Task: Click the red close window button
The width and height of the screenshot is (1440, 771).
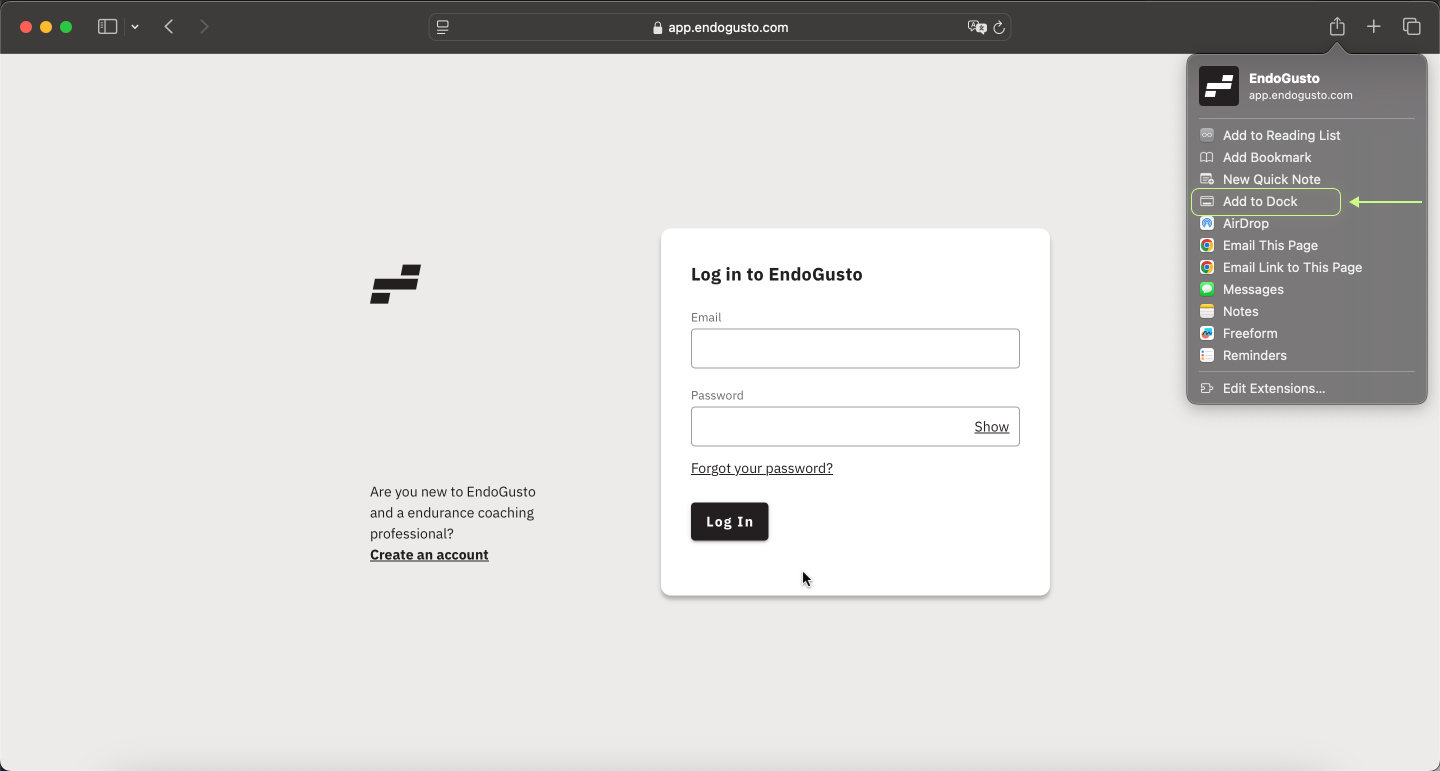Action: coord(26,27)
